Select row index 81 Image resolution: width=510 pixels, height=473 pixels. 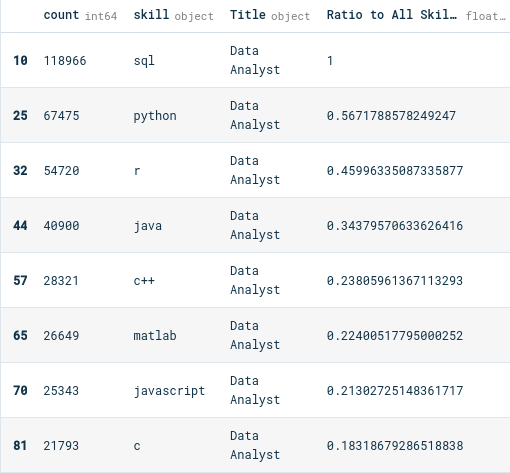point(20,446)
